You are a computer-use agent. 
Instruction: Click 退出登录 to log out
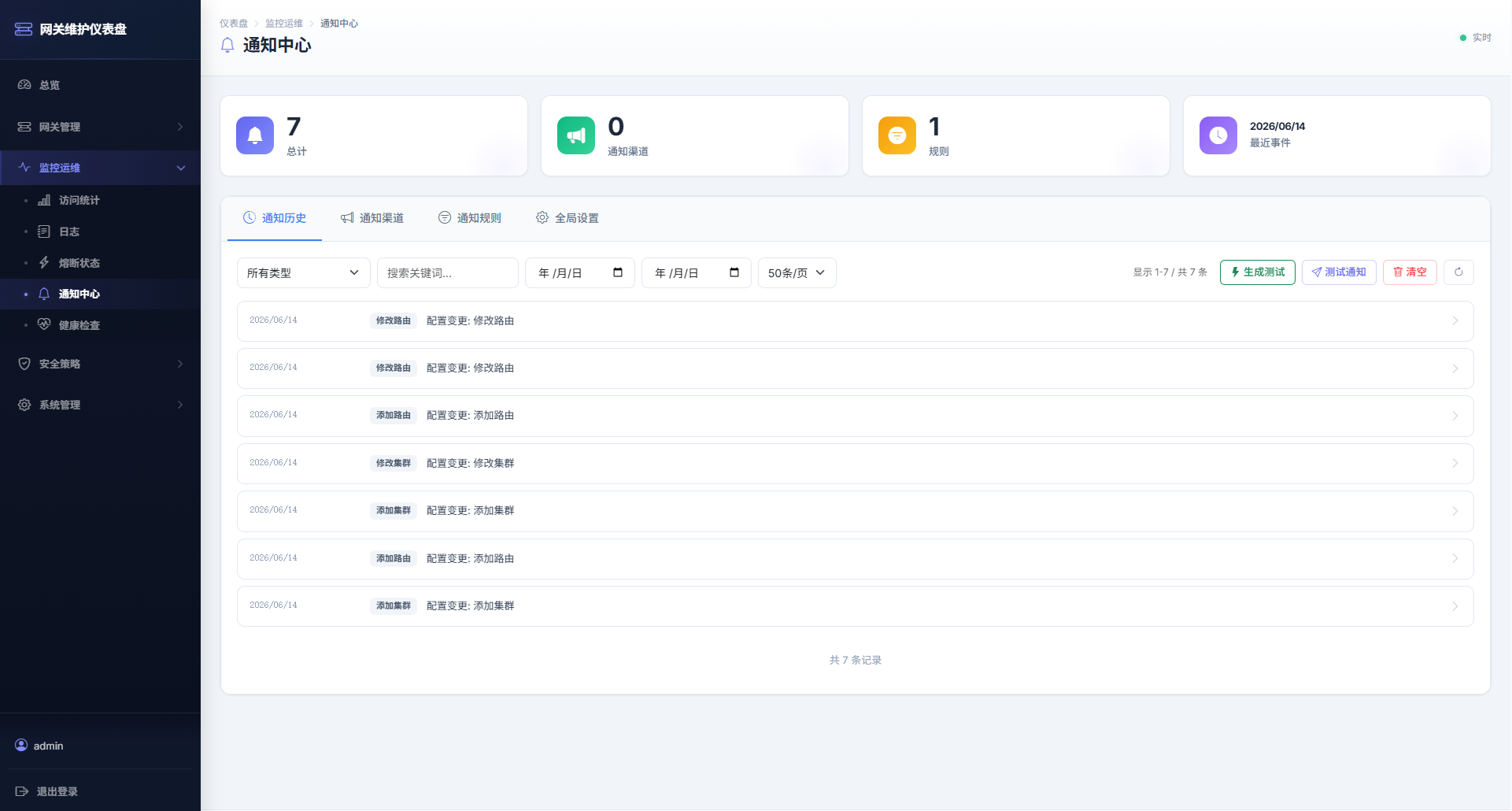(x=46, y=791)
